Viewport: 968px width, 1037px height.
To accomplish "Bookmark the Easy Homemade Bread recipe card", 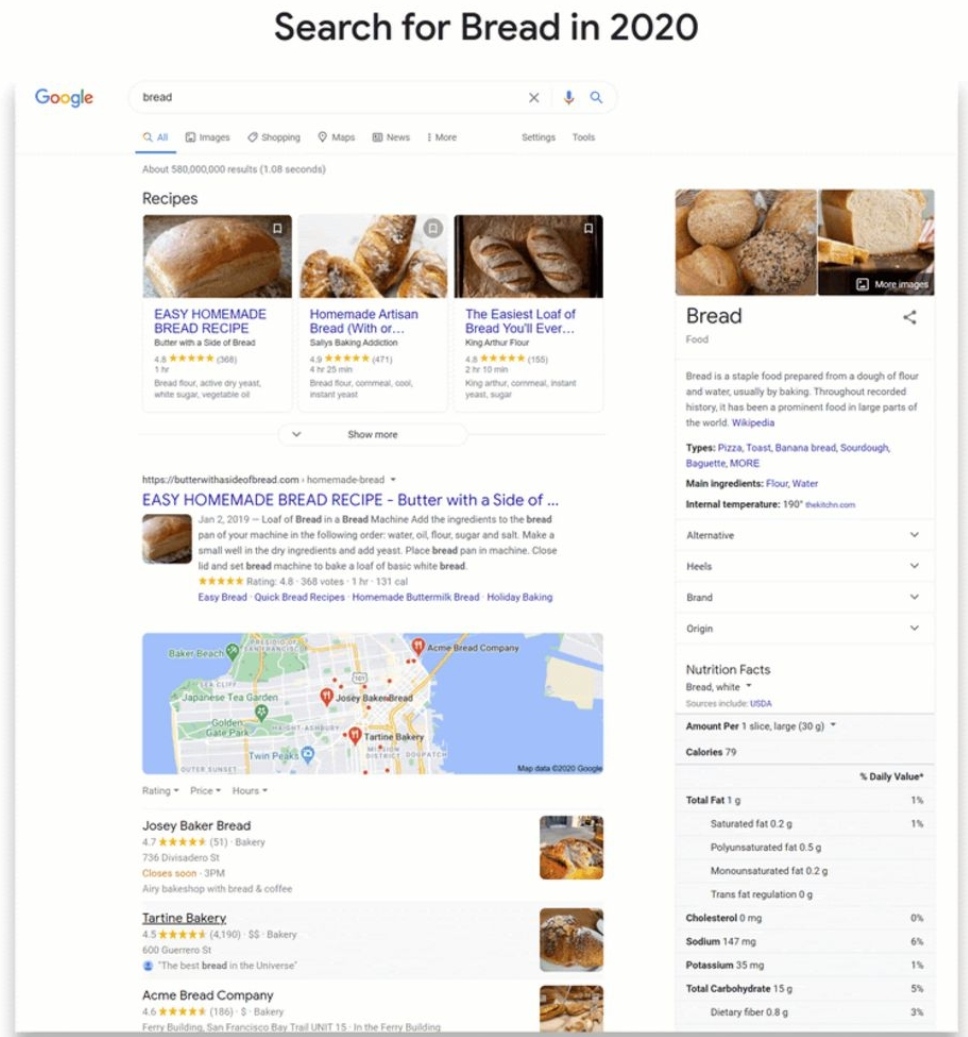I will pos(278,228).
